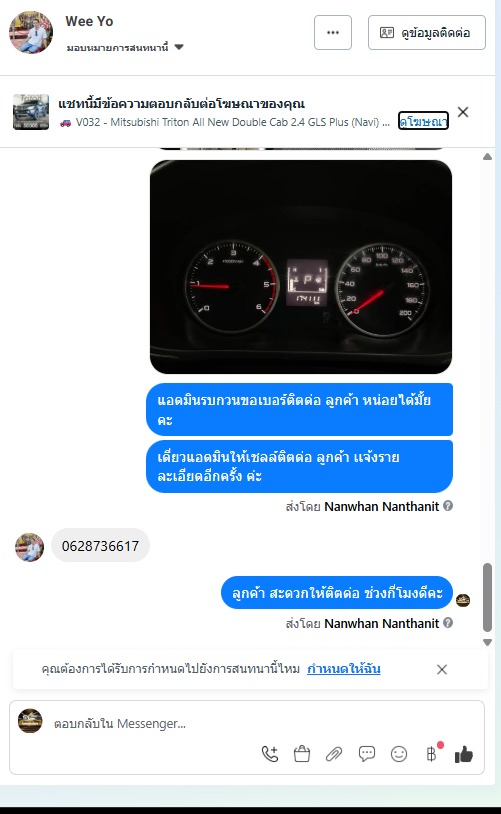Dismiss the ad reply banner
The width and height of the screenshot is (501, 814).
[463, 112]
